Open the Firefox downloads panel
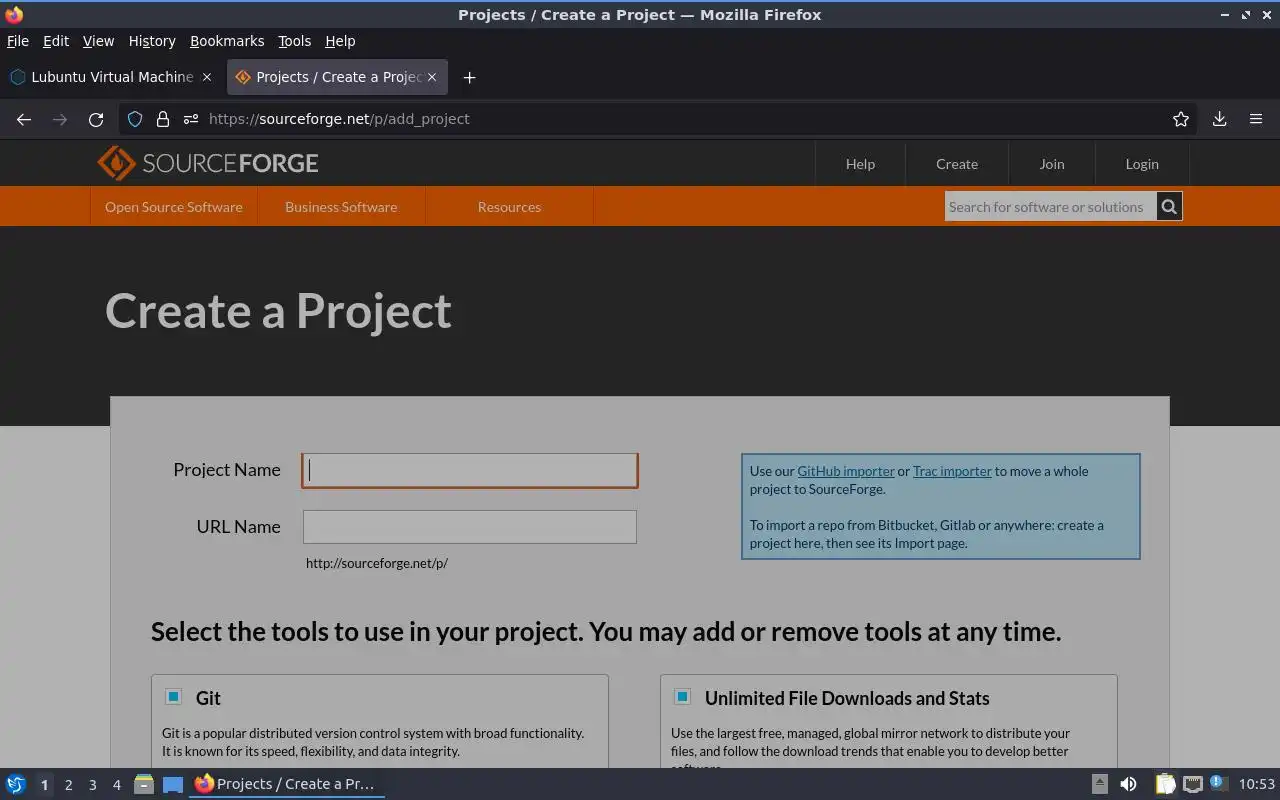 point(1220,119)
